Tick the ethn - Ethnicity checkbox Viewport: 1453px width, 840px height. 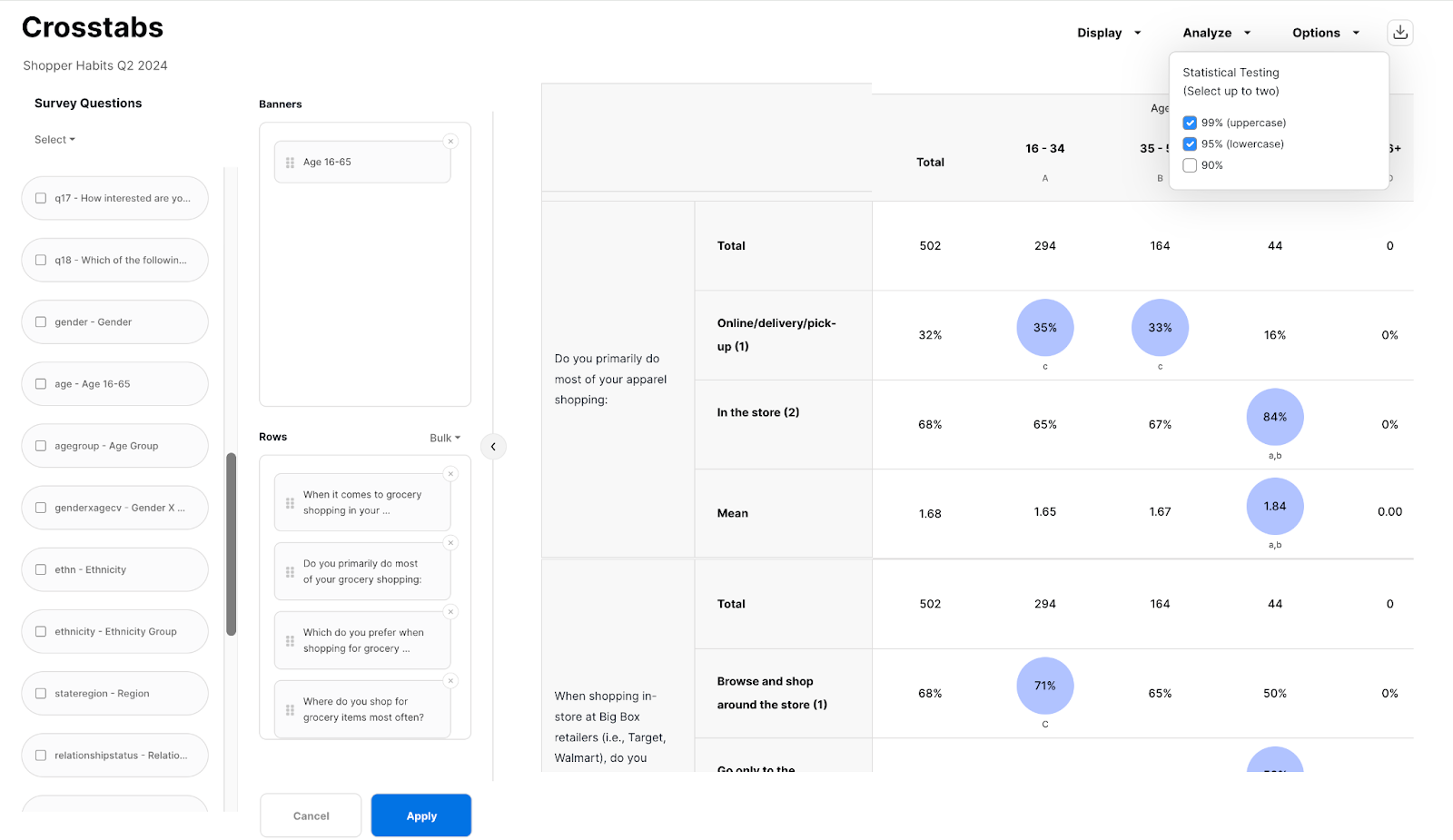(41, 569)
